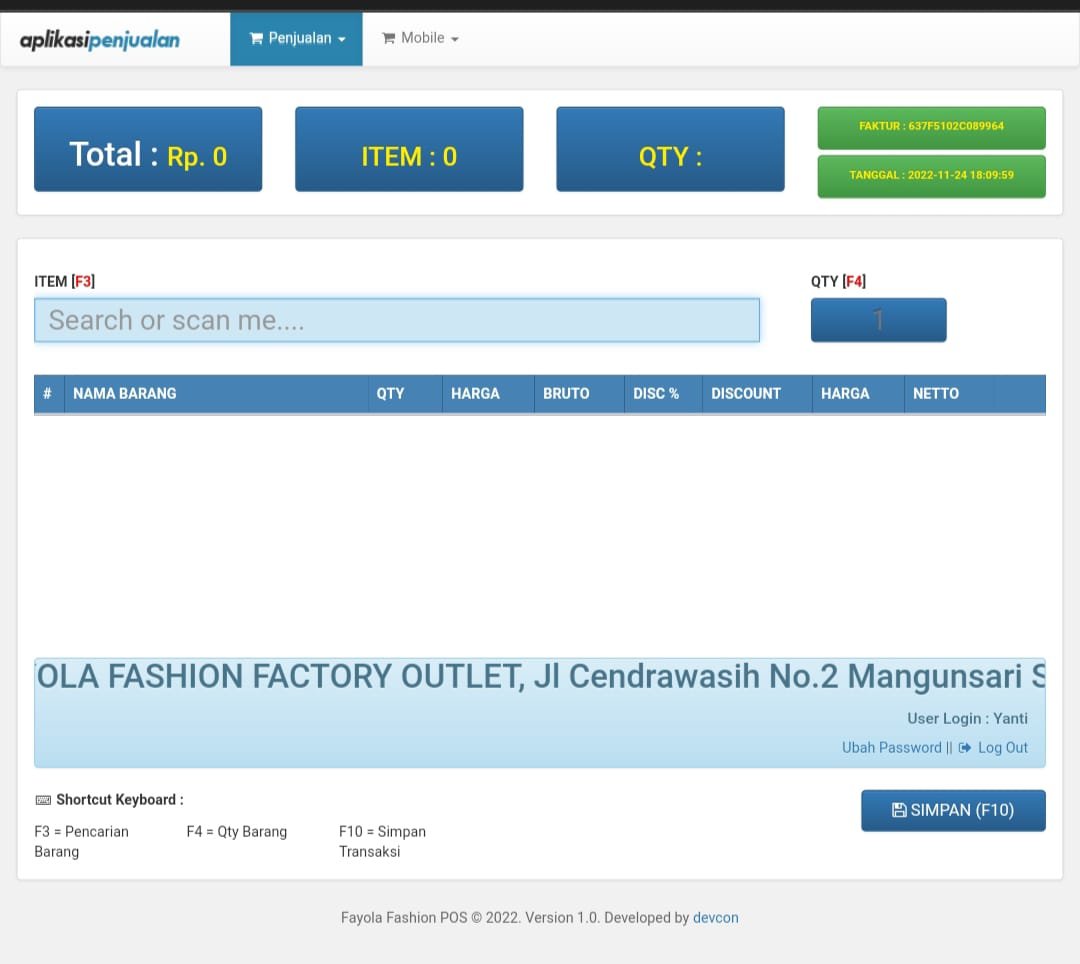Screen dimensions: 1080x964
Task: Click the cart icon beside Penjualan
Action: pos(256,39)
